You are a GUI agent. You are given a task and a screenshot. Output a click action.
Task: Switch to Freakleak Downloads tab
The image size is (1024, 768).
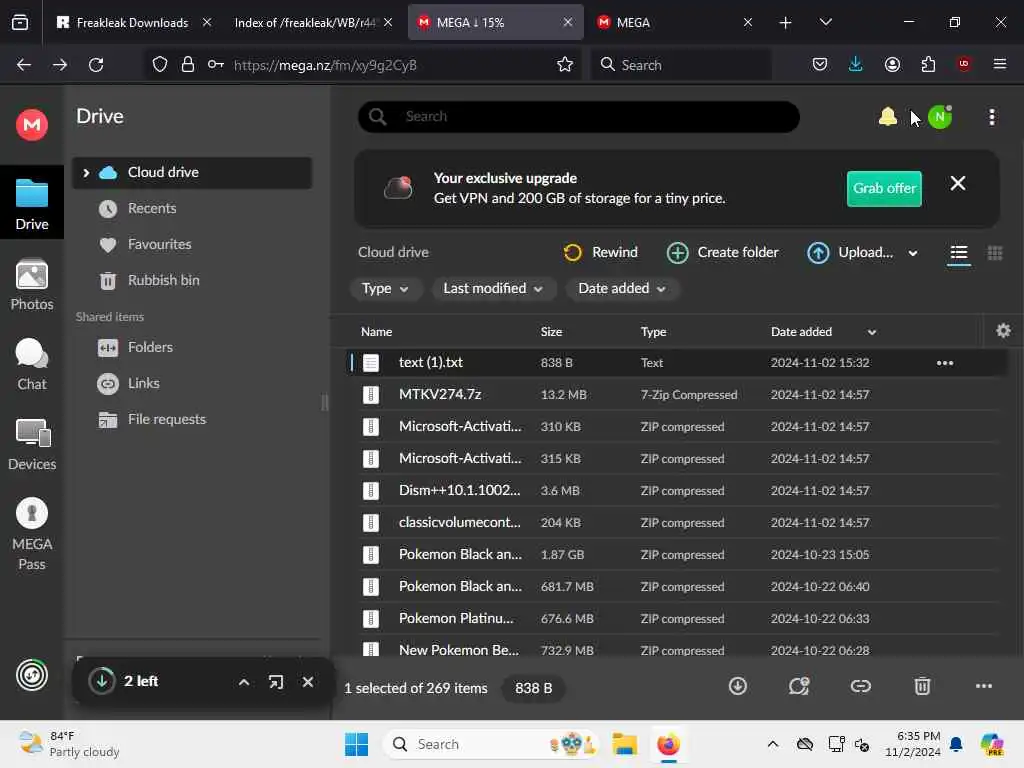[x=134, y=22]
